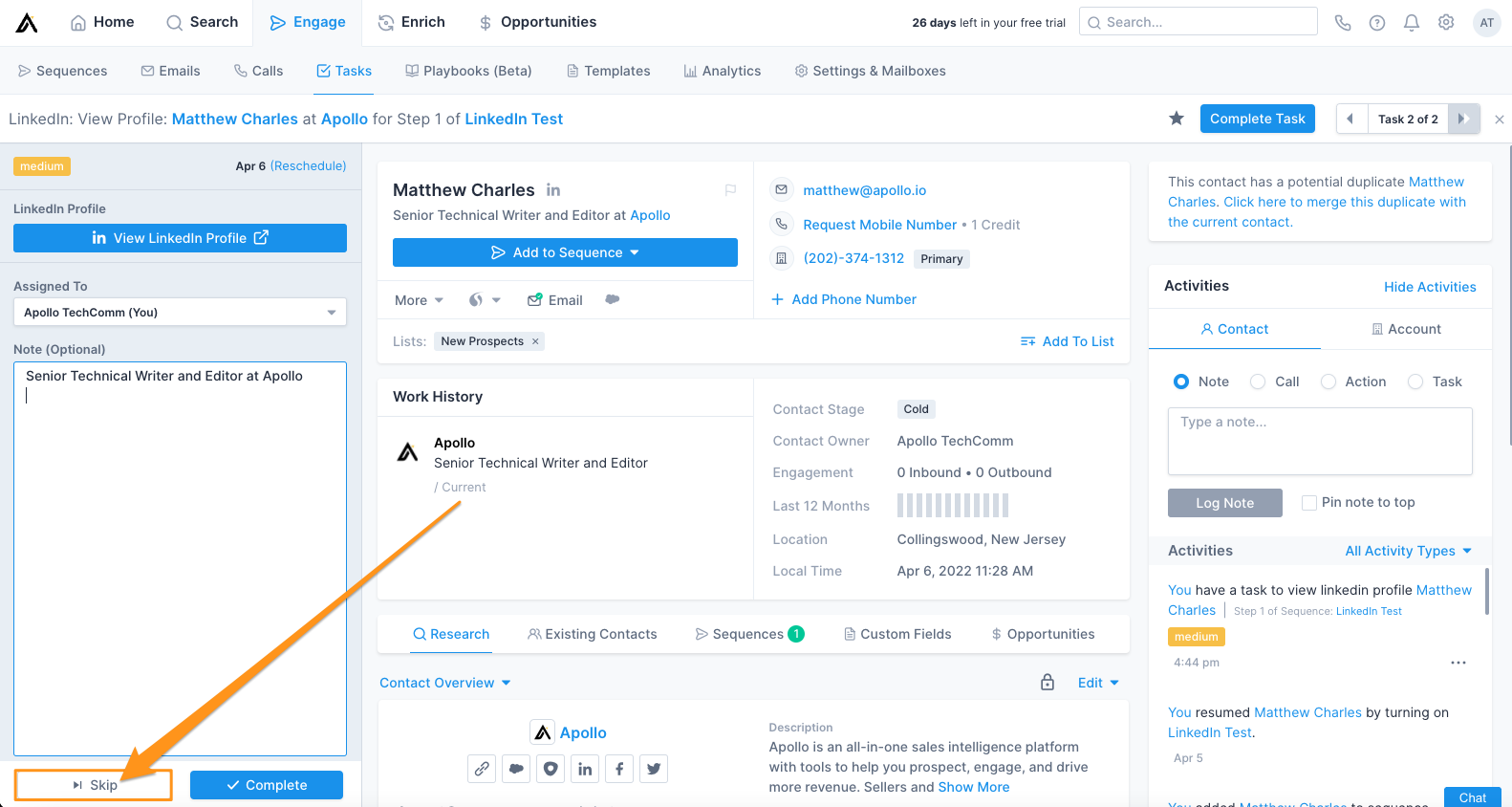Expand the Contact Overview dropdown
Screen dimensions: 1512x807
coord(445,683)
